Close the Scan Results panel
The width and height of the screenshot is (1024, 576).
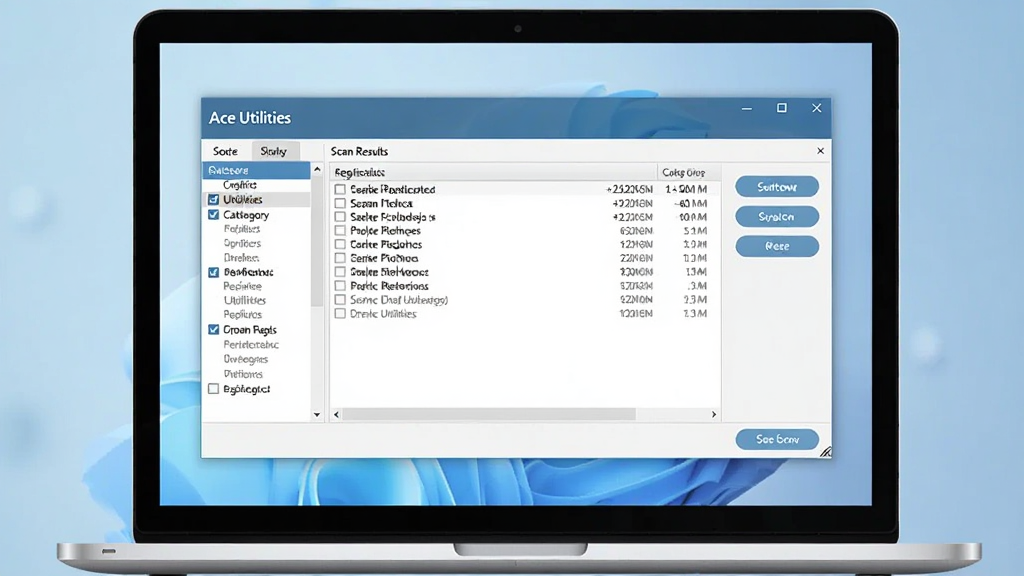coord(820,151)
